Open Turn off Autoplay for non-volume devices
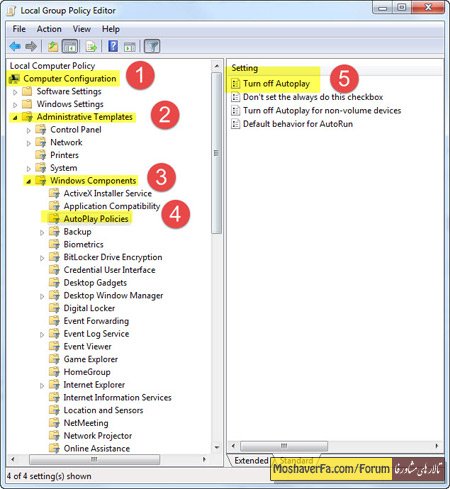The image size is (450, 489). 322,110
